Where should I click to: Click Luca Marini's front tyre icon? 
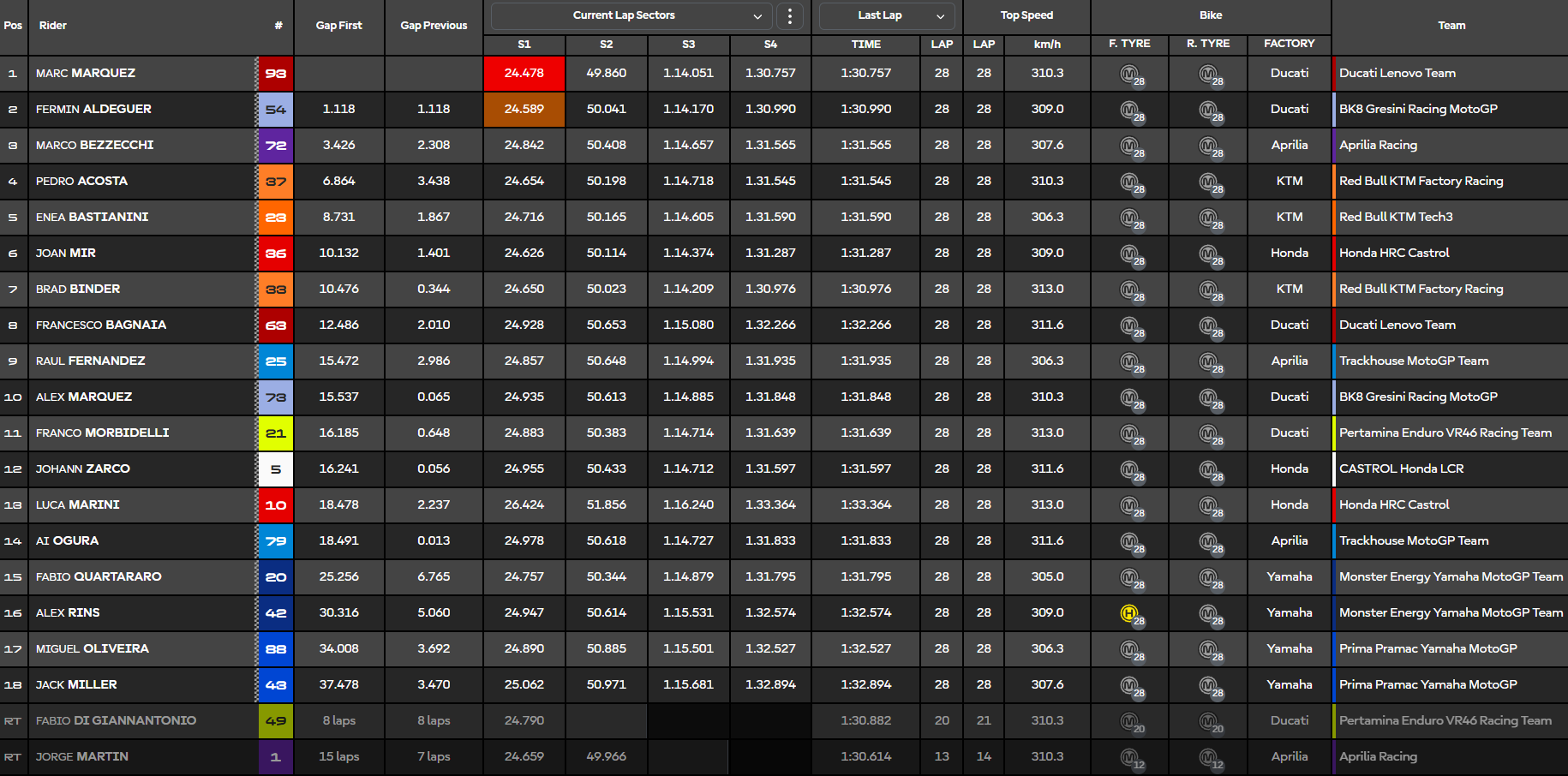[x=1129, y=505]
